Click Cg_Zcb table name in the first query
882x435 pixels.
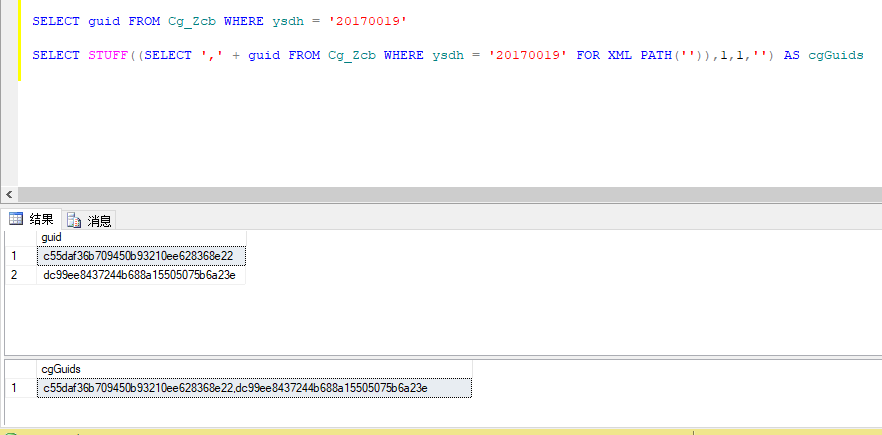(192, 21)
